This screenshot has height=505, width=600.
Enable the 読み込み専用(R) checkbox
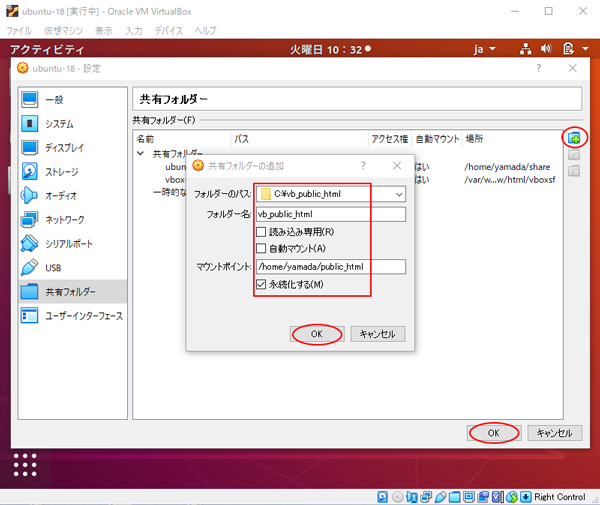[x=261, y=232]
